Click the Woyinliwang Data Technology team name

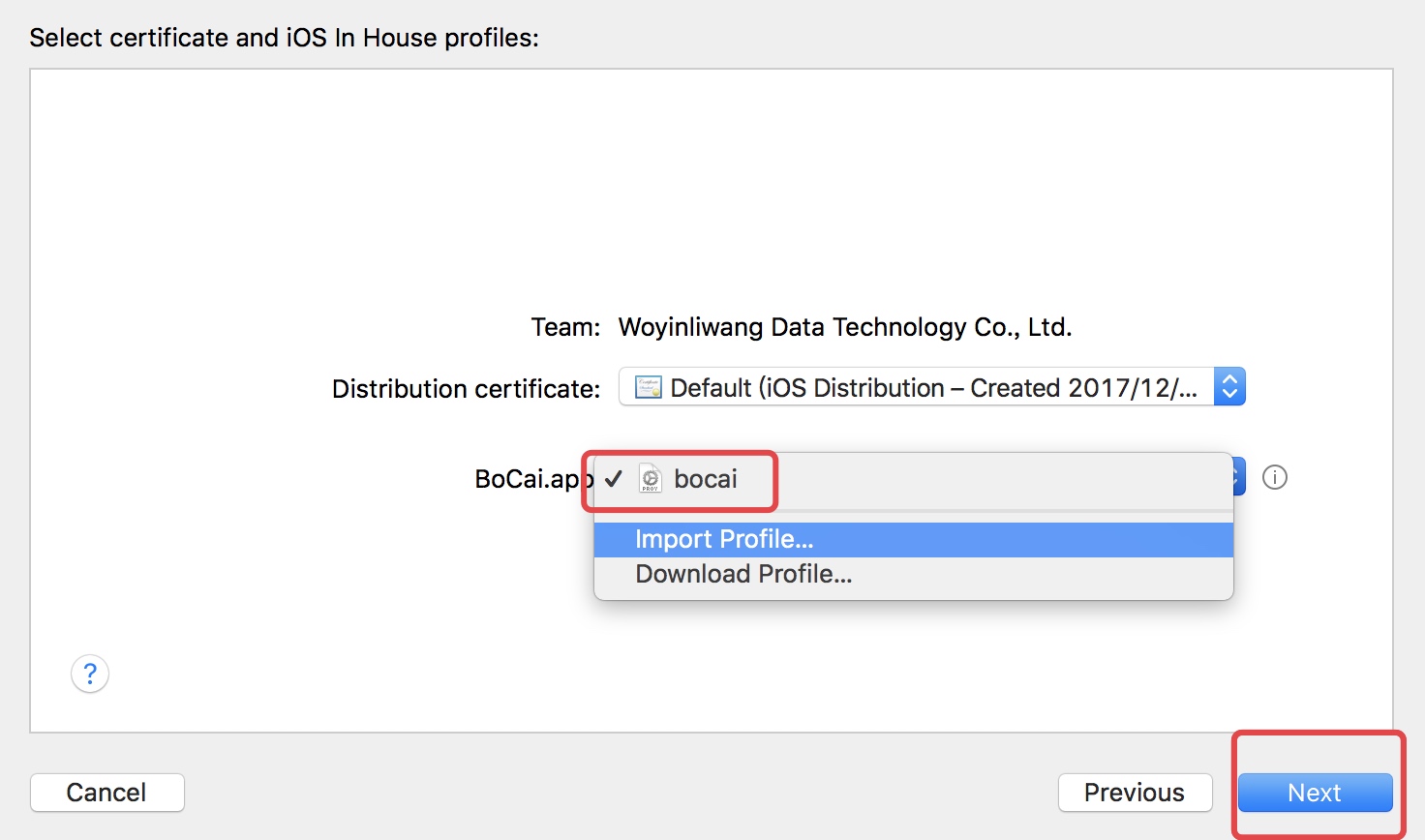click(844, 327)
